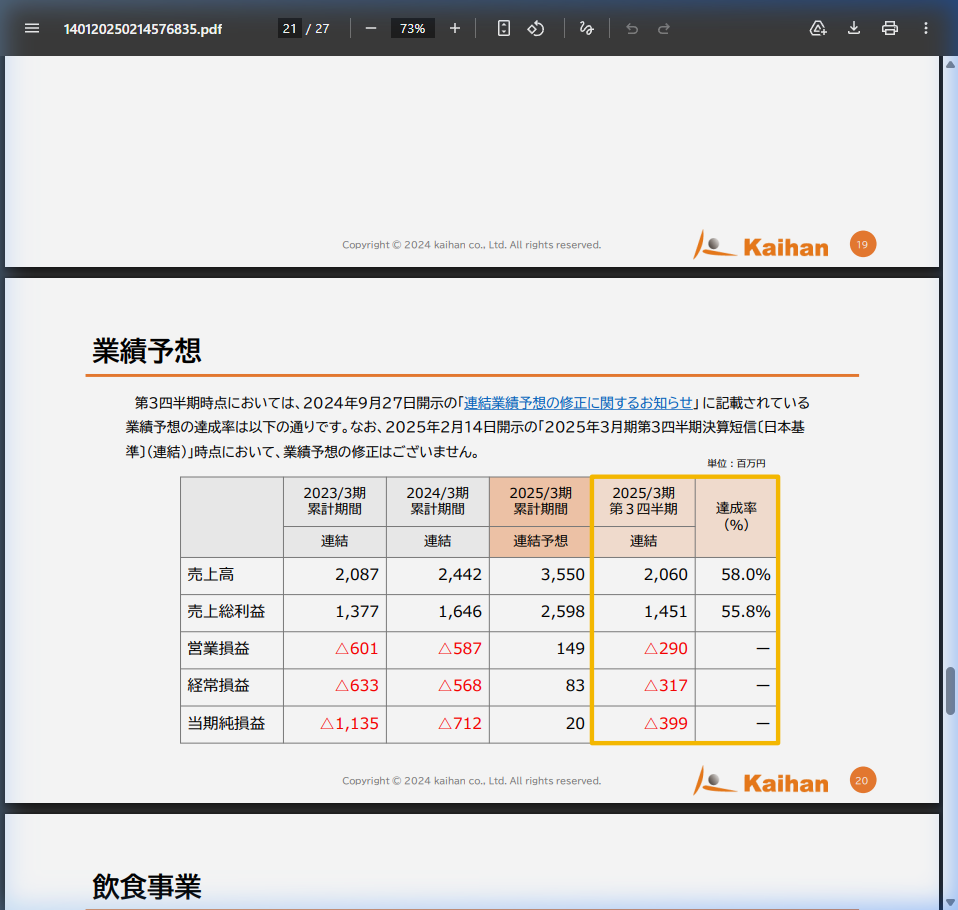Zoom out using the minus icon
This screenshot has width=958, height=910.
[370, 28]
